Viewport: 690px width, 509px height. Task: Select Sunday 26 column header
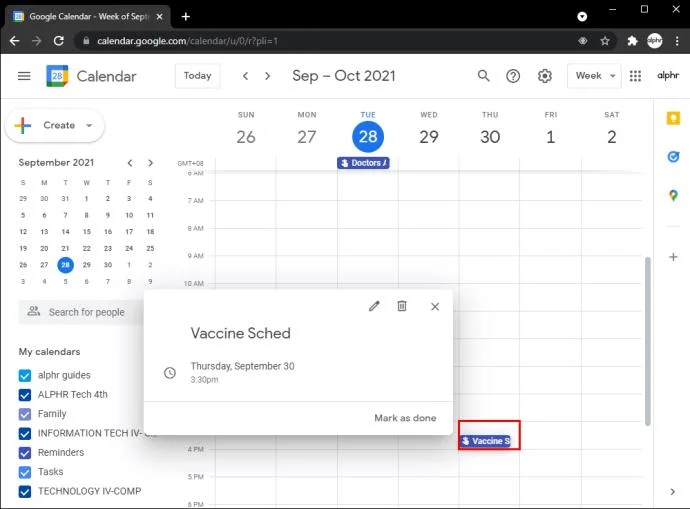(x=246, y=129)
